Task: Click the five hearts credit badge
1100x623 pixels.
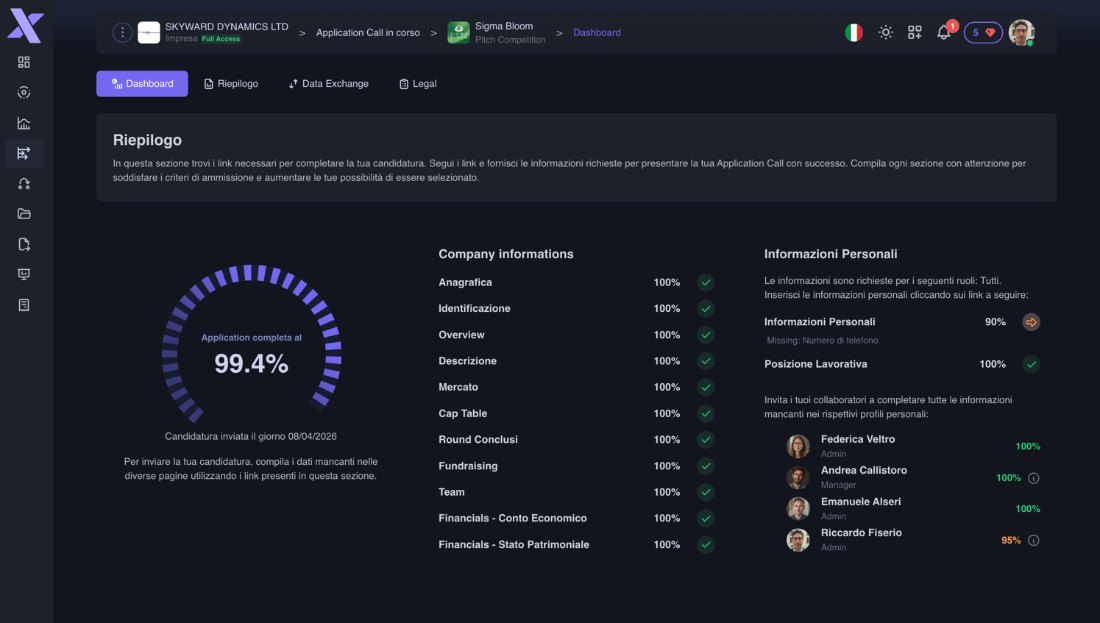Action: pos(983,32)
